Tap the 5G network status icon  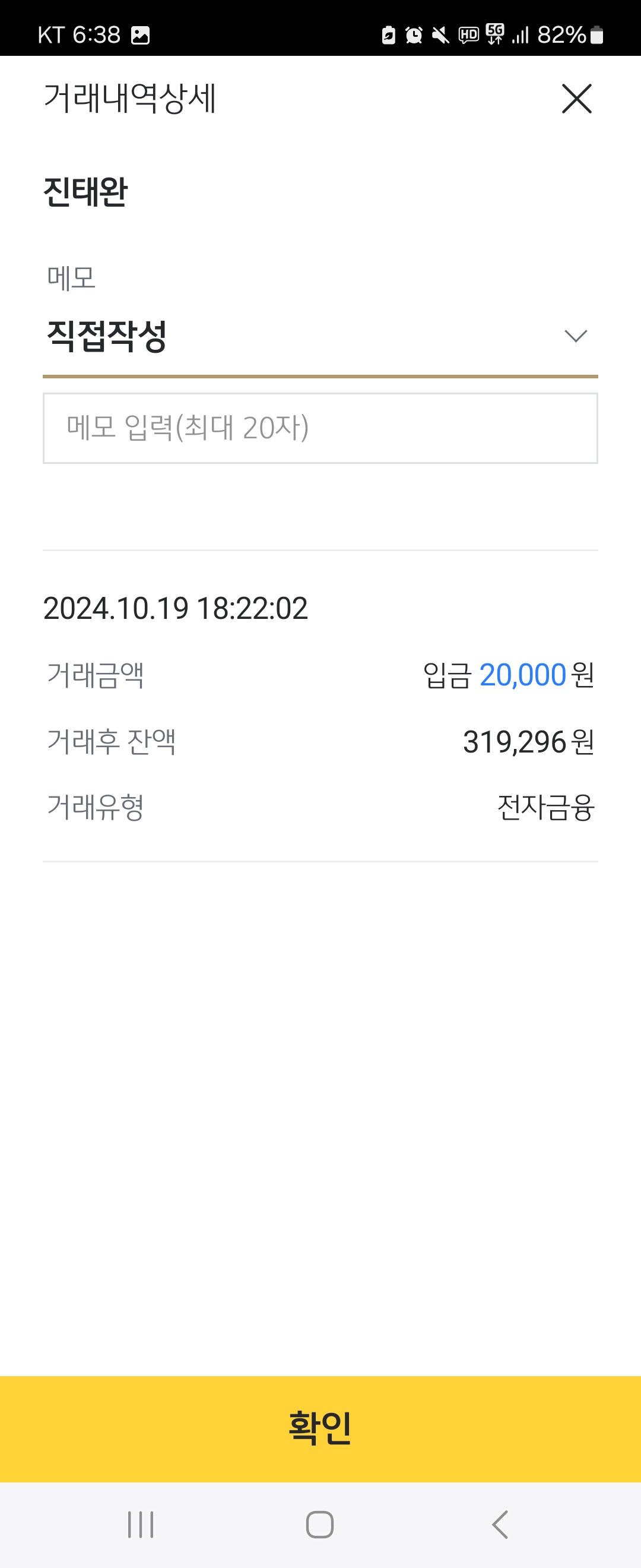(495, 34)
